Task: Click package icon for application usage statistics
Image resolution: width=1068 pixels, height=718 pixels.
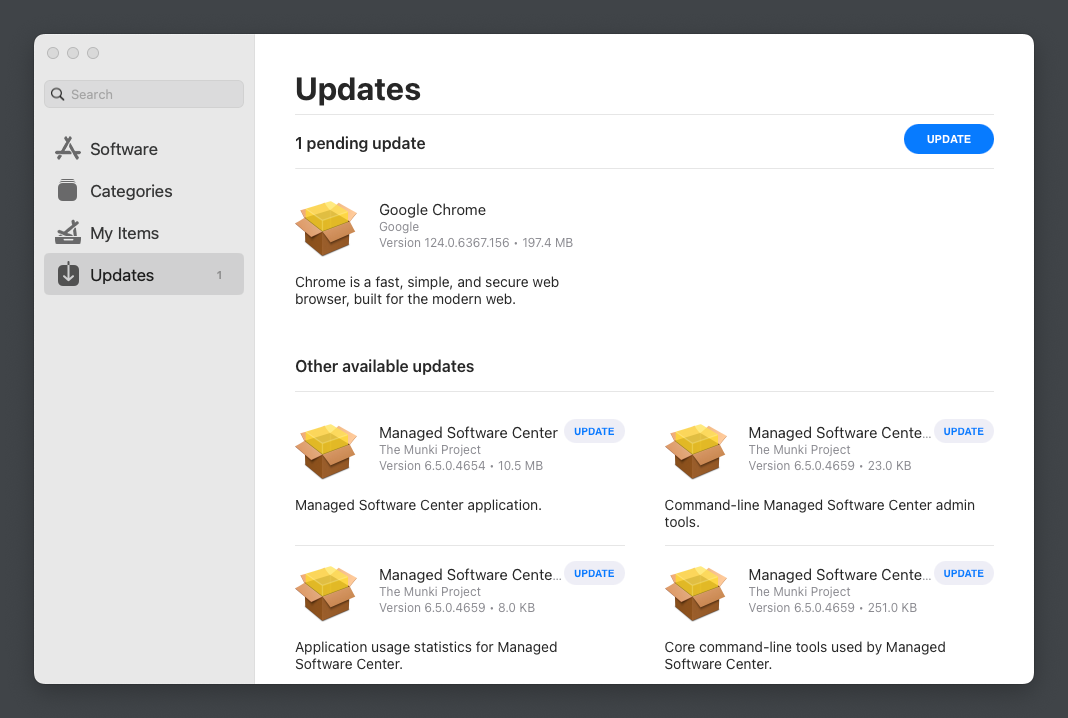Action: click(x=326, y=593)
